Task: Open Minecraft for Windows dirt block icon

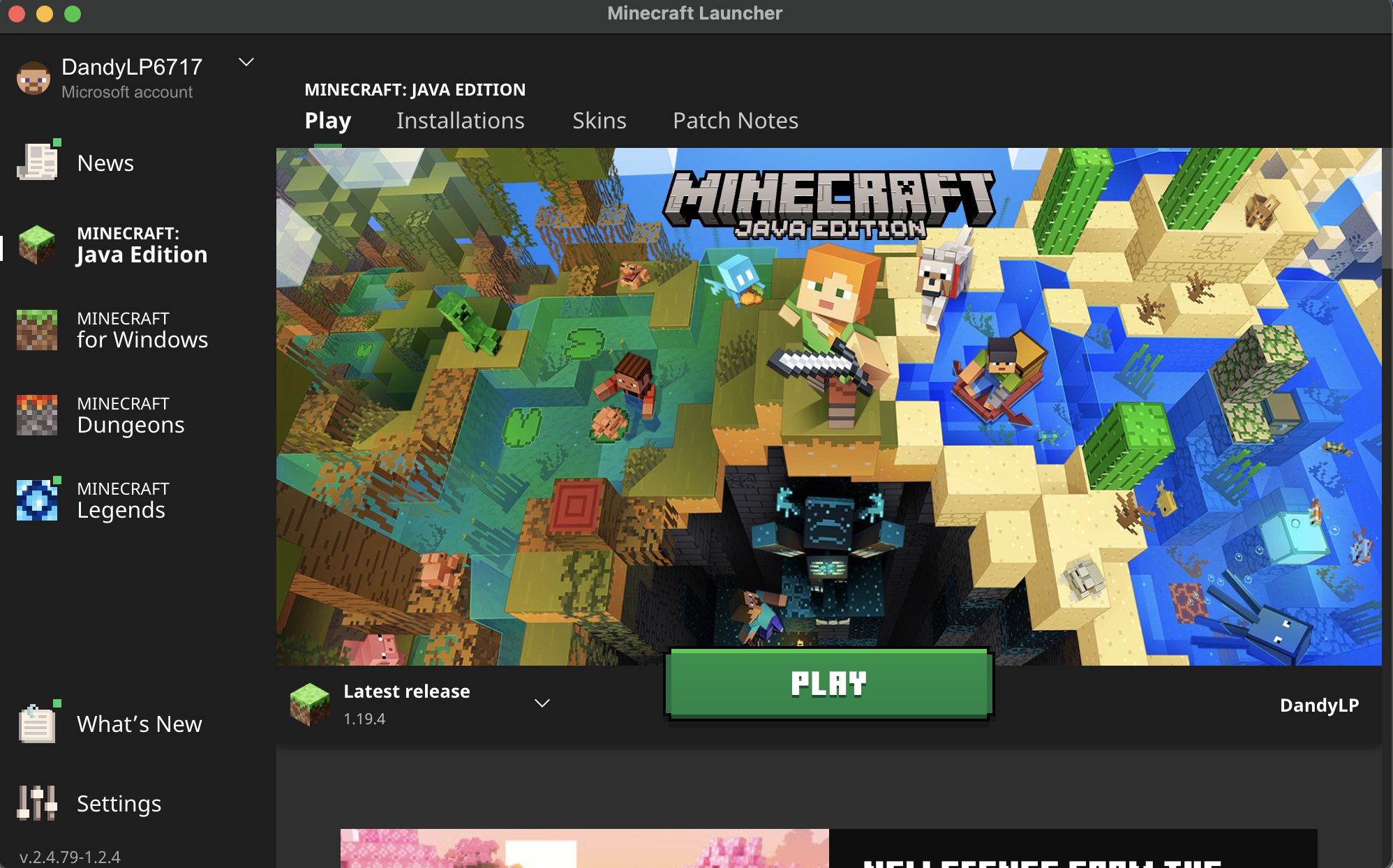Action: pos(37,329)
